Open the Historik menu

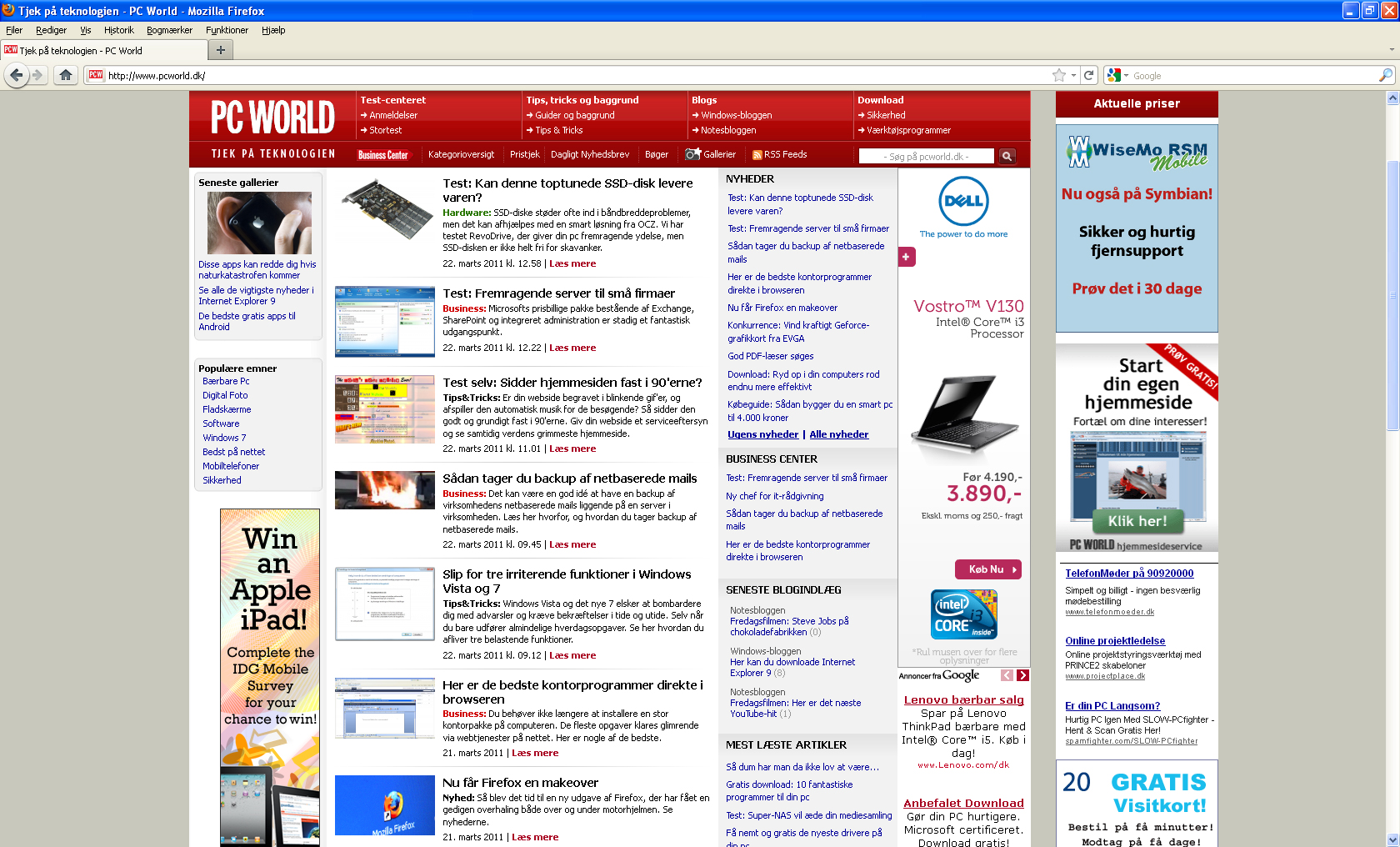tap(118, 30)
